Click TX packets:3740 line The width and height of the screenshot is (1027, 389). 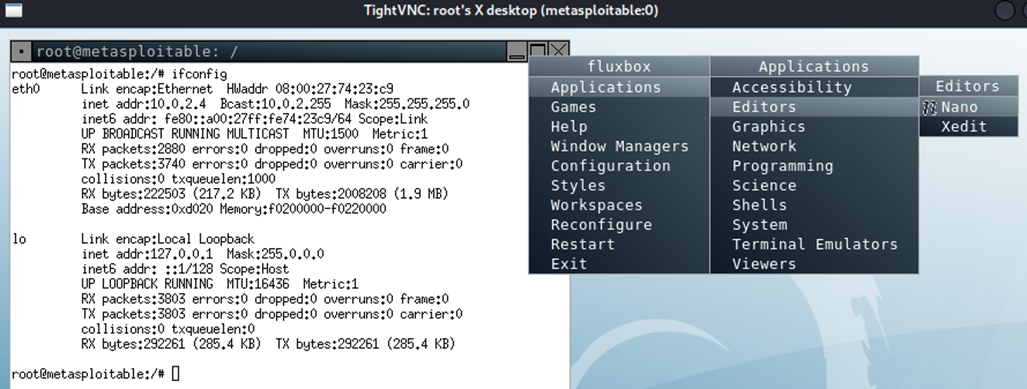[x=272, y=164]
